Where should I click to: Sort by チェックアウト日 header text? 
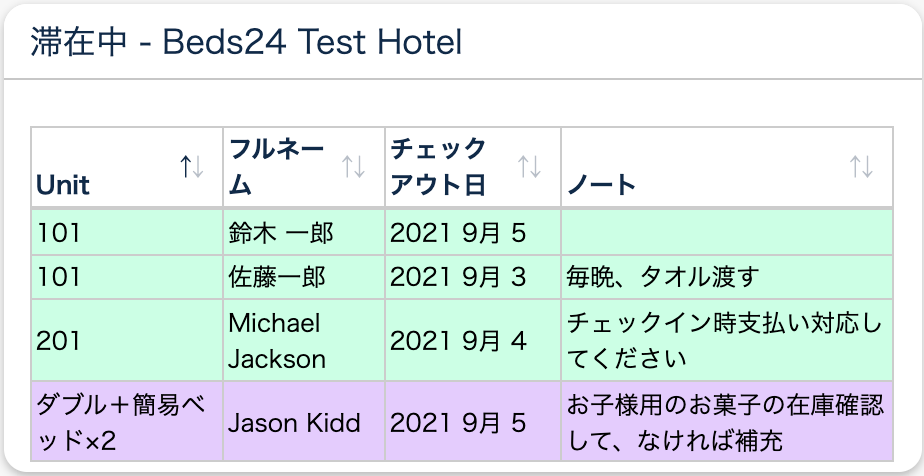tap(438, 167)
